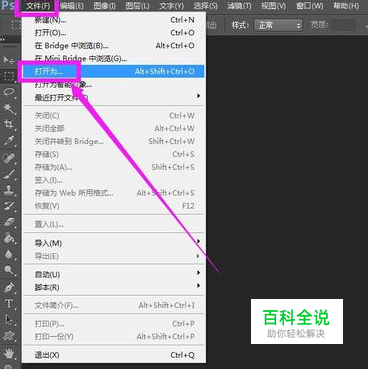Screen dimensions: 368x369
Task: Click 存储为 Web 所用格式... entry
Action: pos(113,193)
